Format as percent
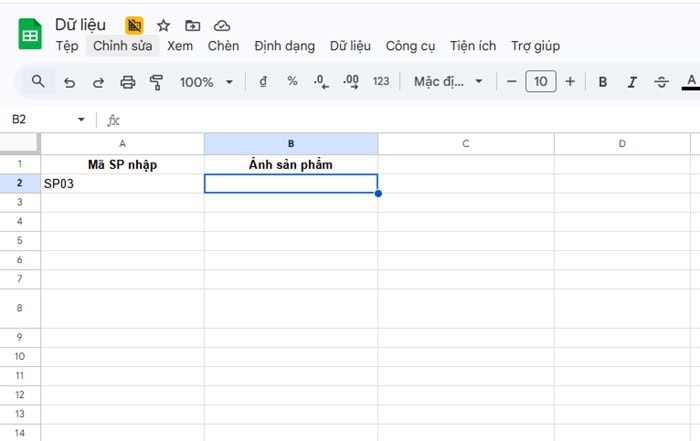The height and width of the screenshot is (441, 700). pyautogui.click(x=292, y=82)
